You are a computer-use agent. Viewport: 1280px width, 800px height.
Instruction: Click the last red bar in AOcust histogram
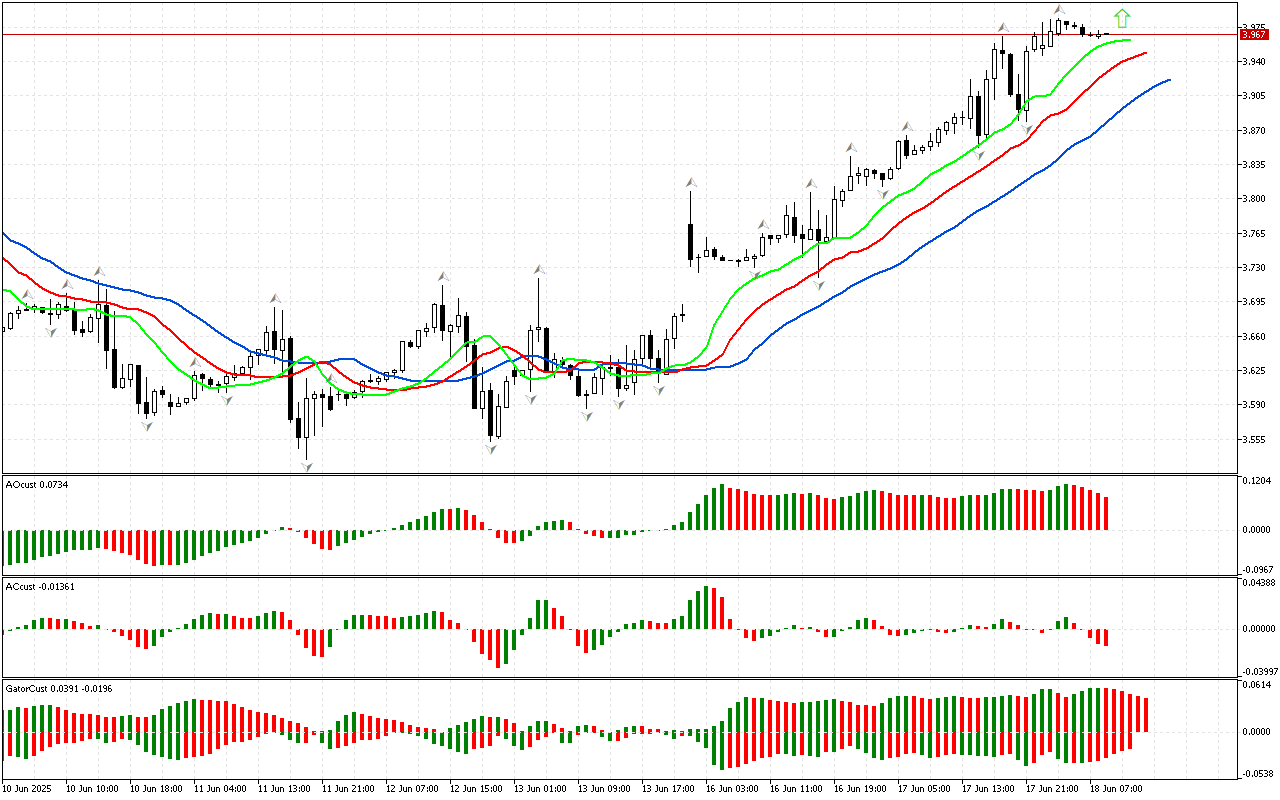click(x=1107, y=513)
